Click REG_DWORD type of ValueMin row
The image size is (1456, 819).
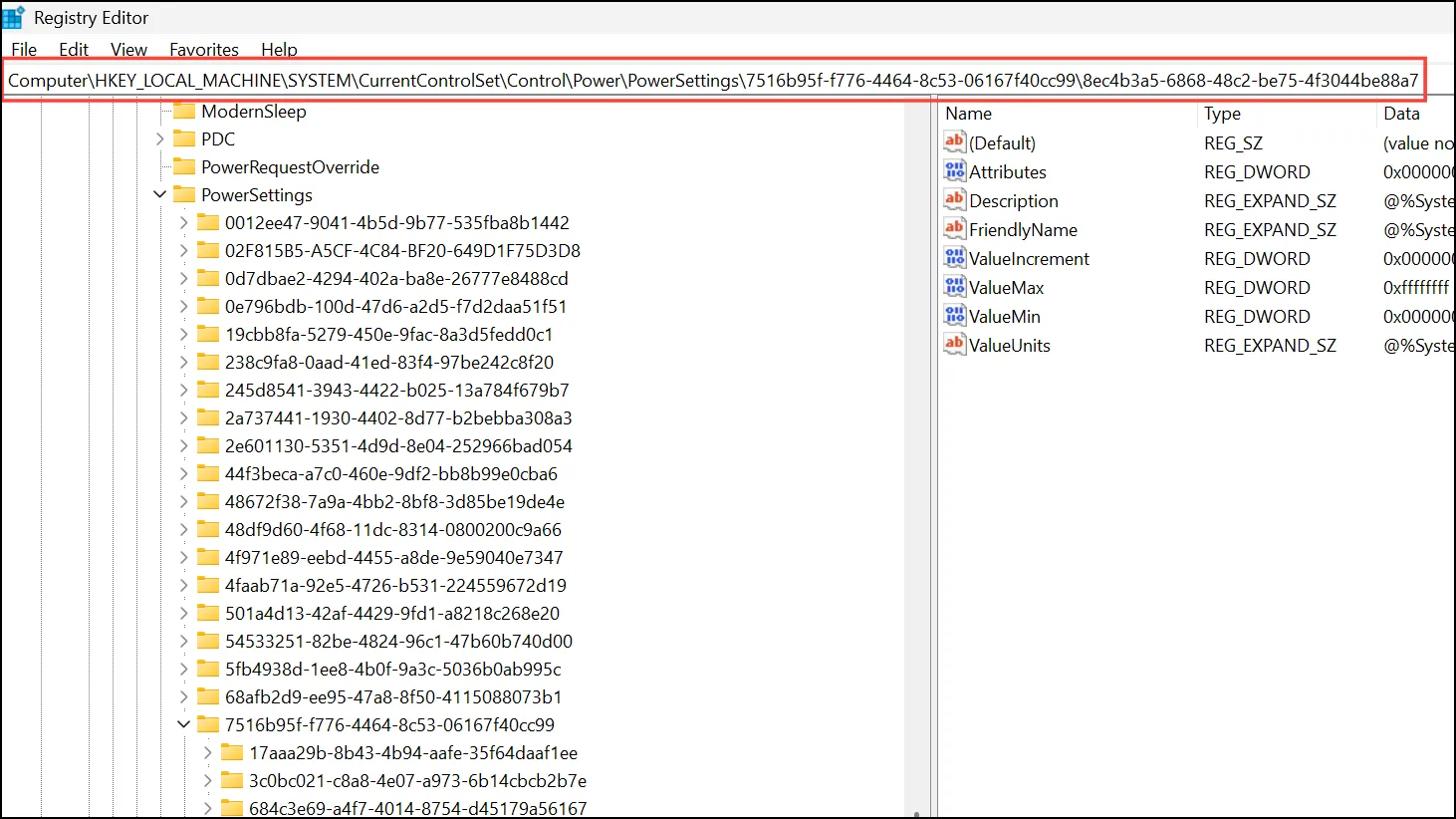(x=1257, y=316)
